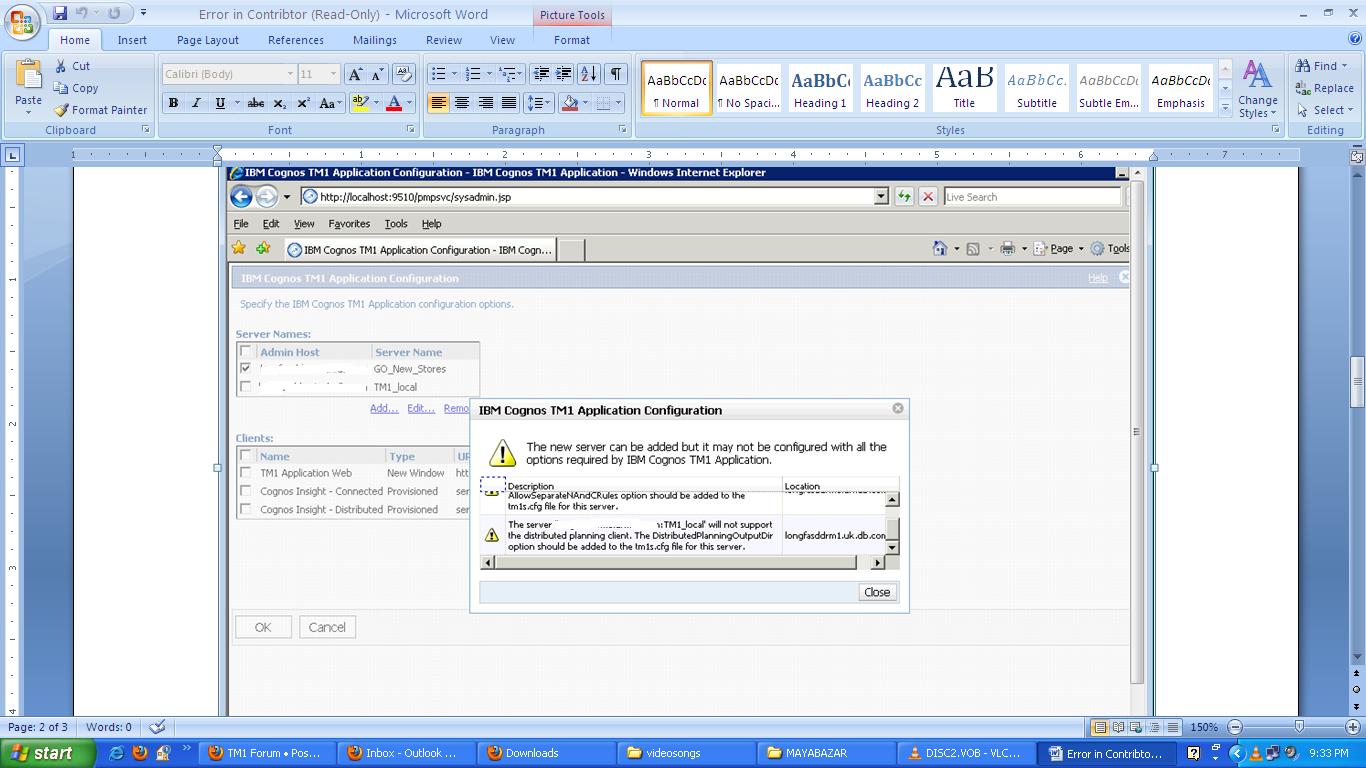
Task: Align text to the right
Action: [485, 103]
